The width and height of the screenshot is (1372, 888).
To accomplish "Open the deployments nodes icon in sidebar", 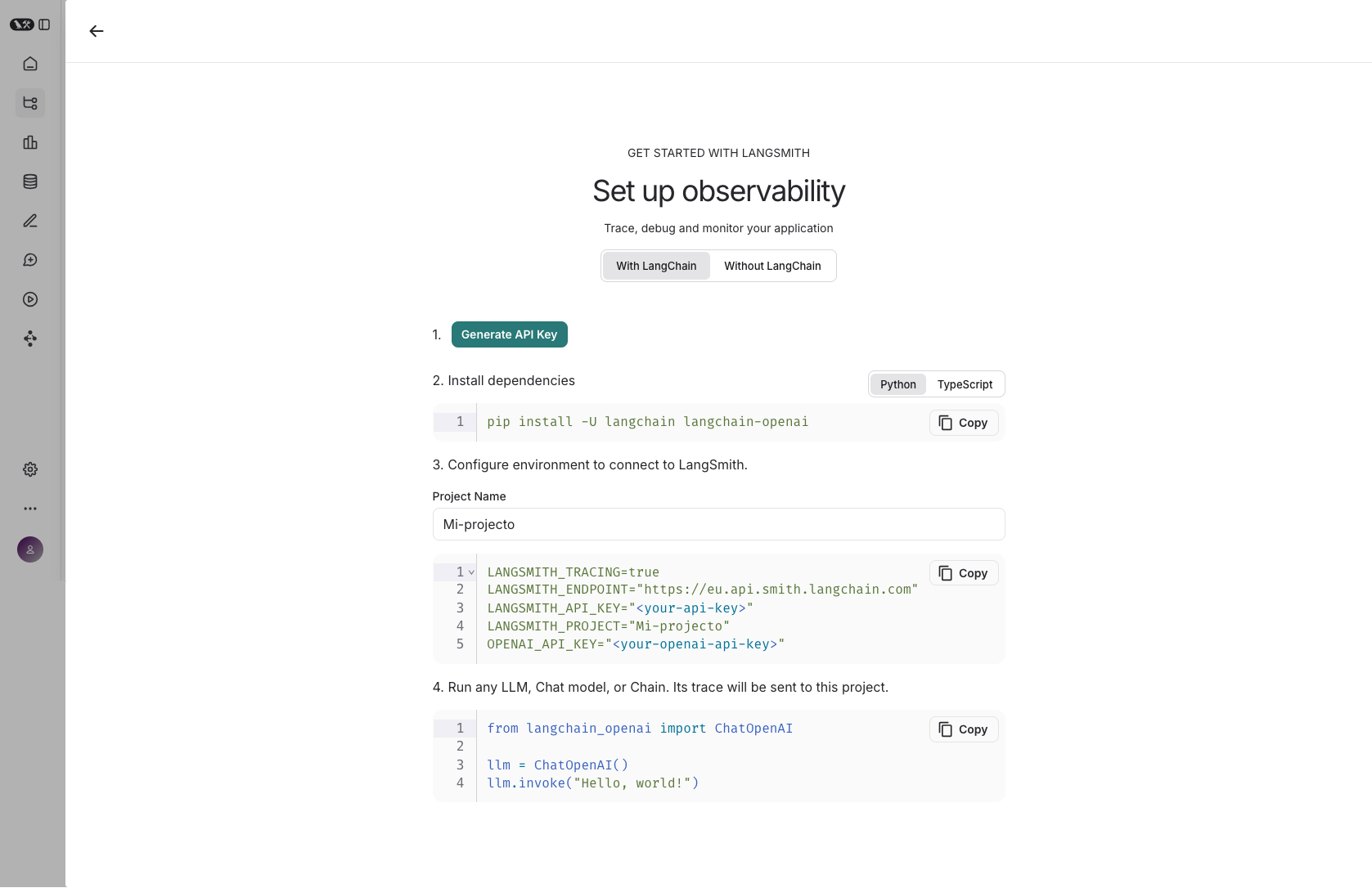I will [30, 339].
